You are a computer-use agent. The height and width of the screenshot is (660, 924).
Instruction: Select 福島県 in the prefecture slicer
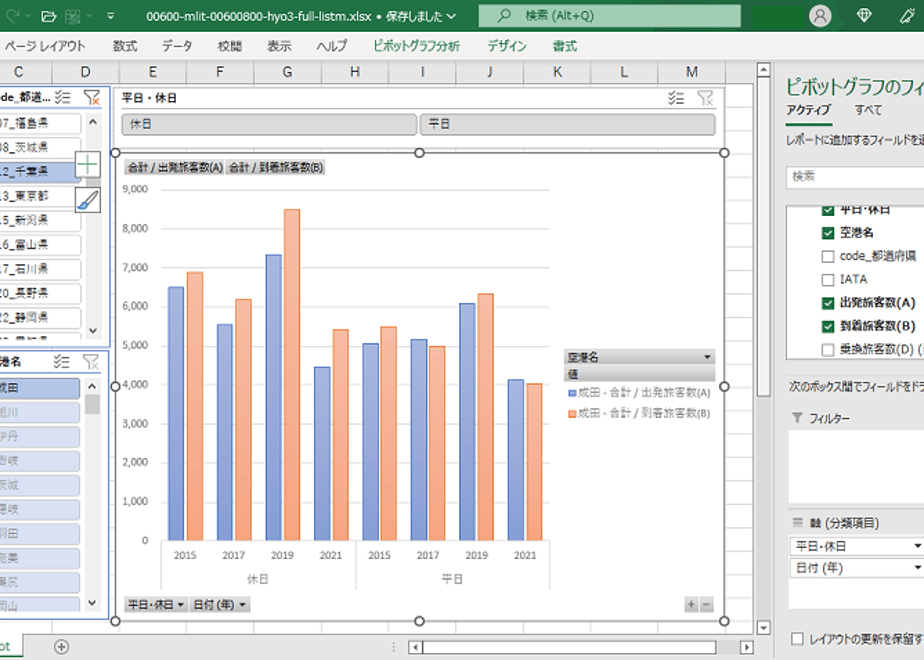tap(39, 123)
